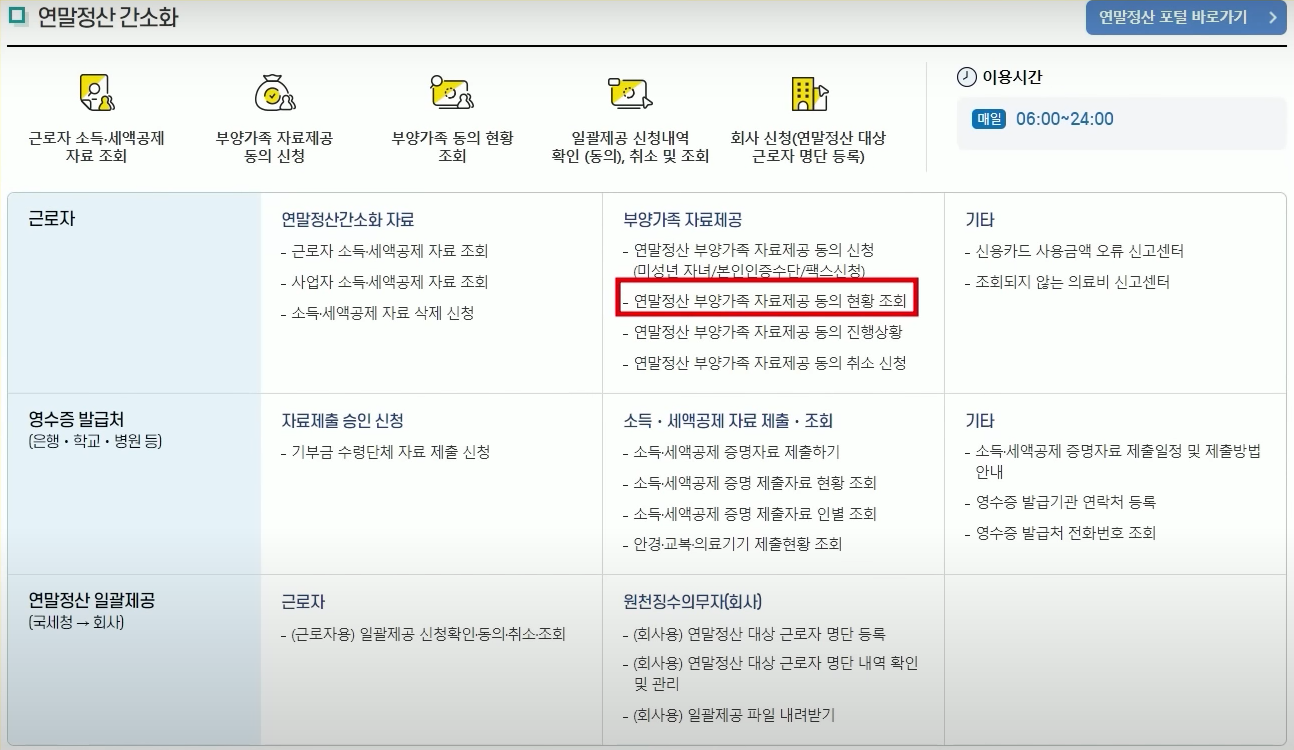Open 연말정산 포털 바로가기 button
Screen dimensions: 1294x750
(1185, 17)
